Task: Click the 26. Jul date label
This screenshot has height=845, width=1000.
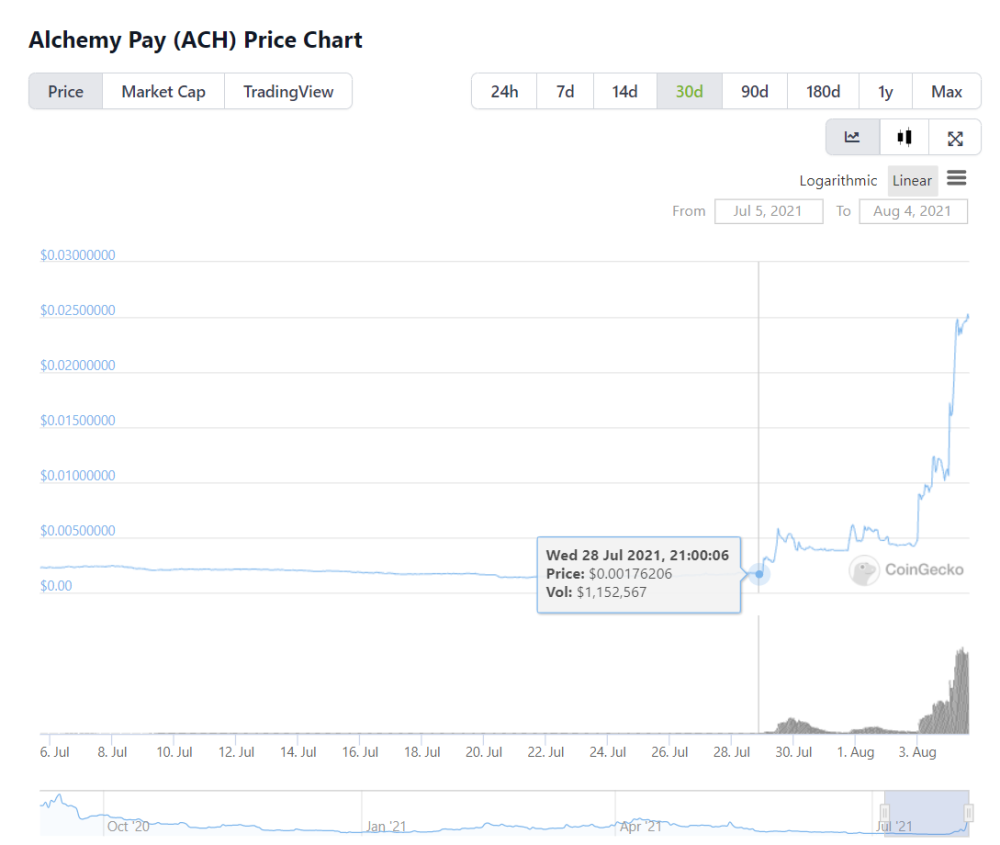Action: 670,753
